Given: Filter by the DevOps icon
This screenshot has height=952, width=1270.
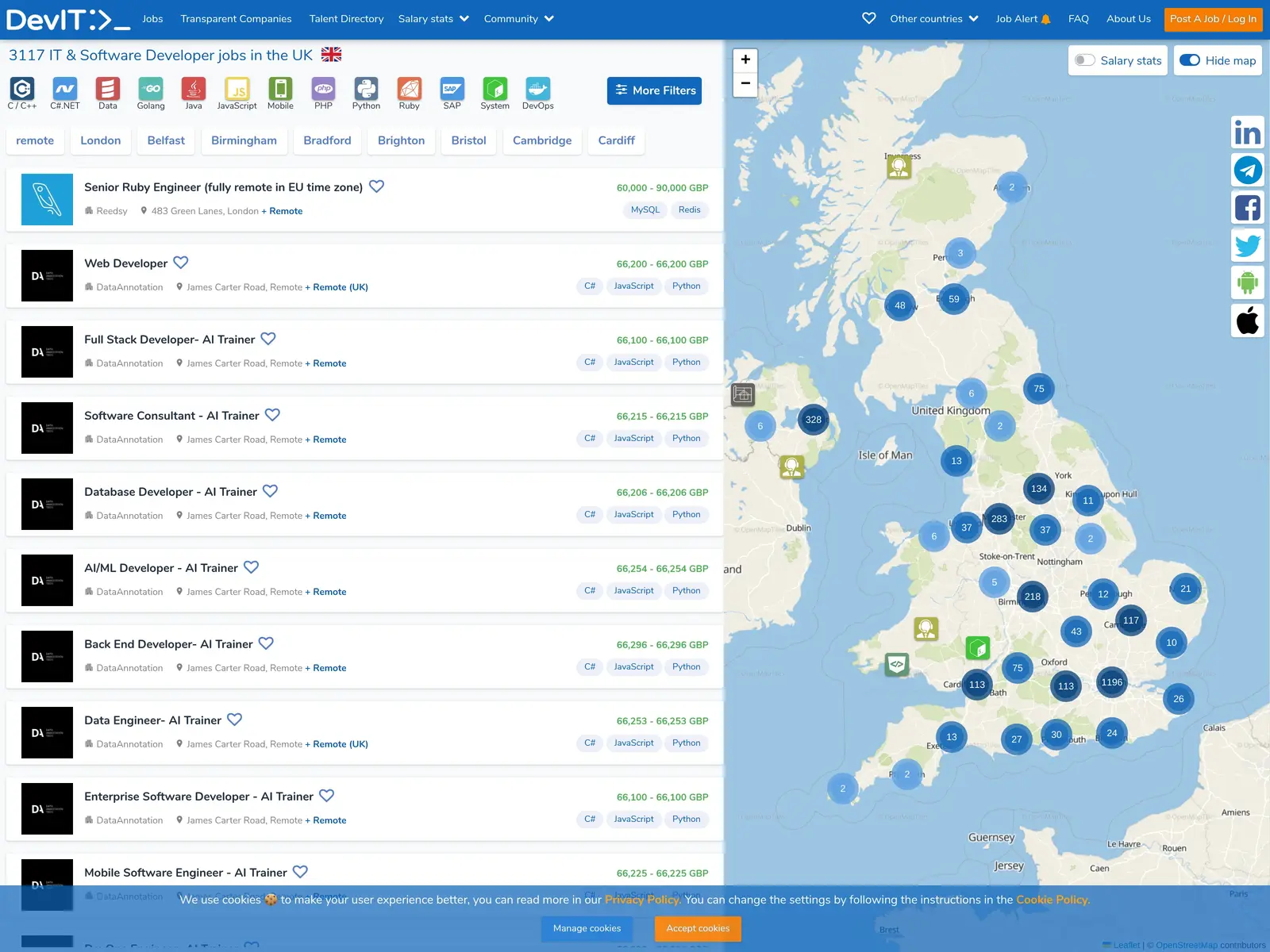Looking at the screenshot, I should [x=538, y=93].
